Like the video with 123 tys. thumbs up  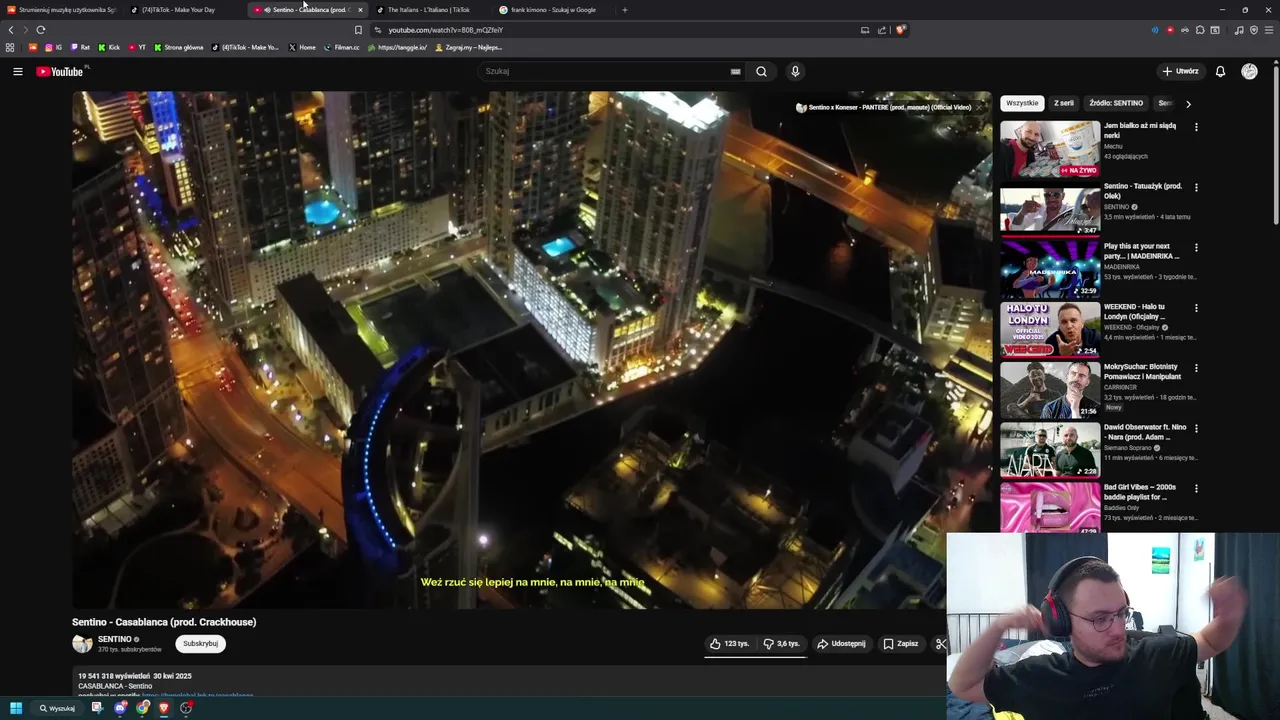click(729, 644)
